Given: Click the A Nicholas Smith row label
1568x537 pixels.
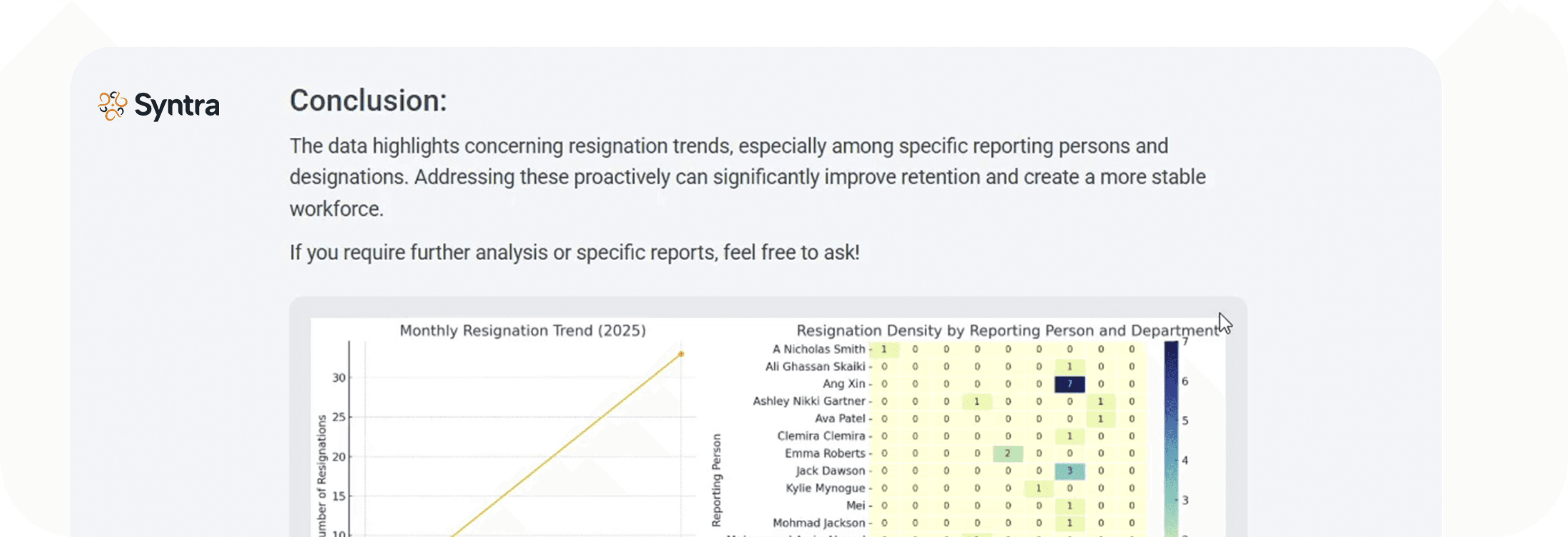Looking at the screenshot, I should click(x=819, y=349).
